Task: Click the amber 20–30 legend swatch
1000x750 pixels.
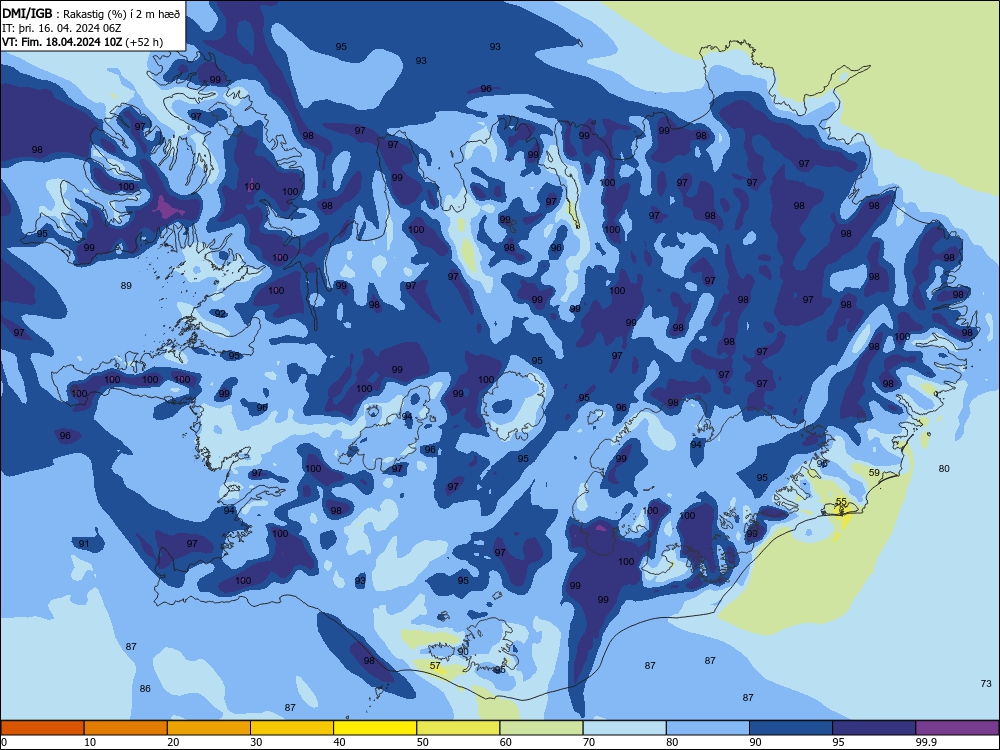Action: [209, 728]
